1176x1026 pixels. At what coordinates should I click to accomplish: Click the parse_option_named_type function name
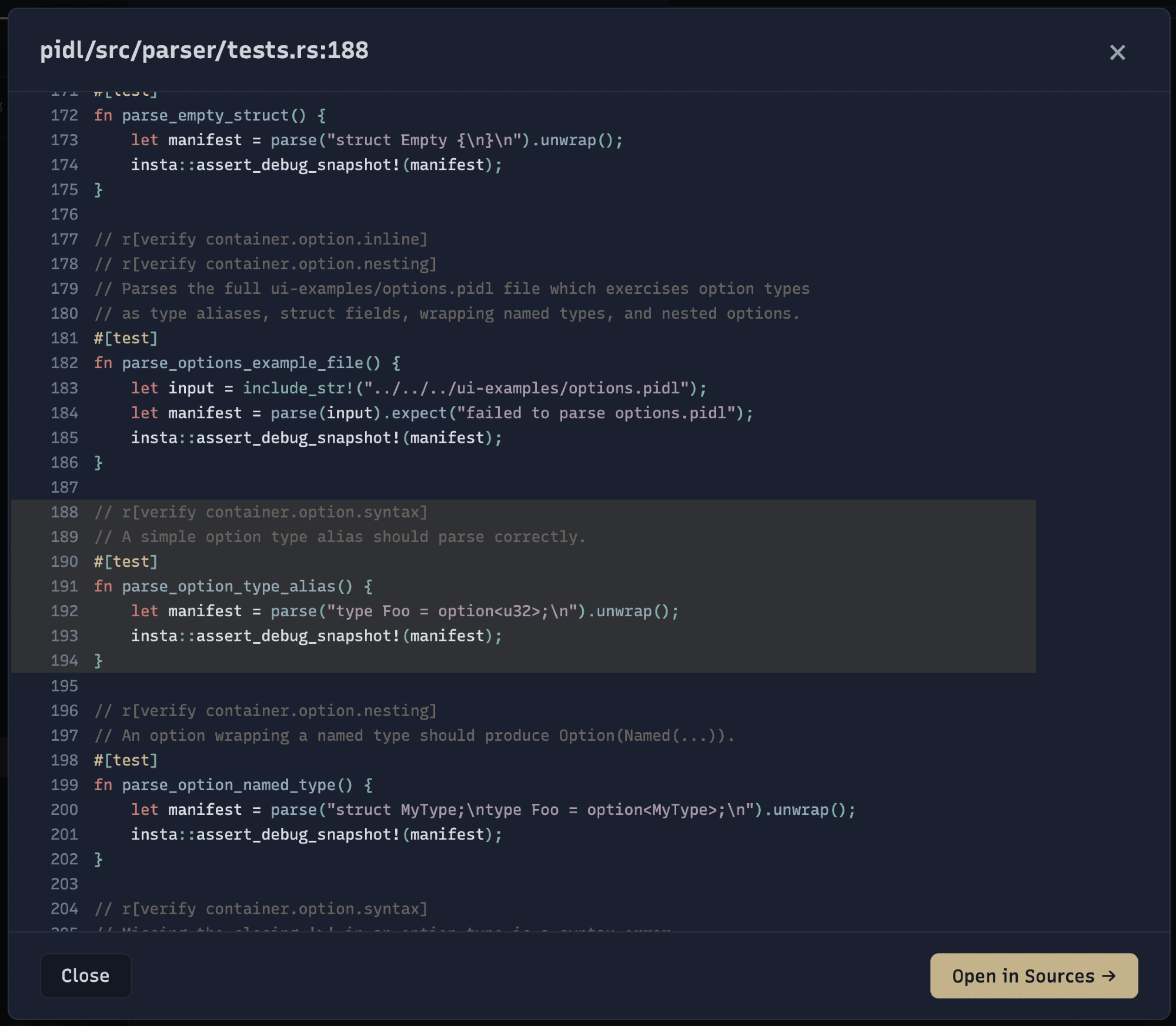[229, 785]
